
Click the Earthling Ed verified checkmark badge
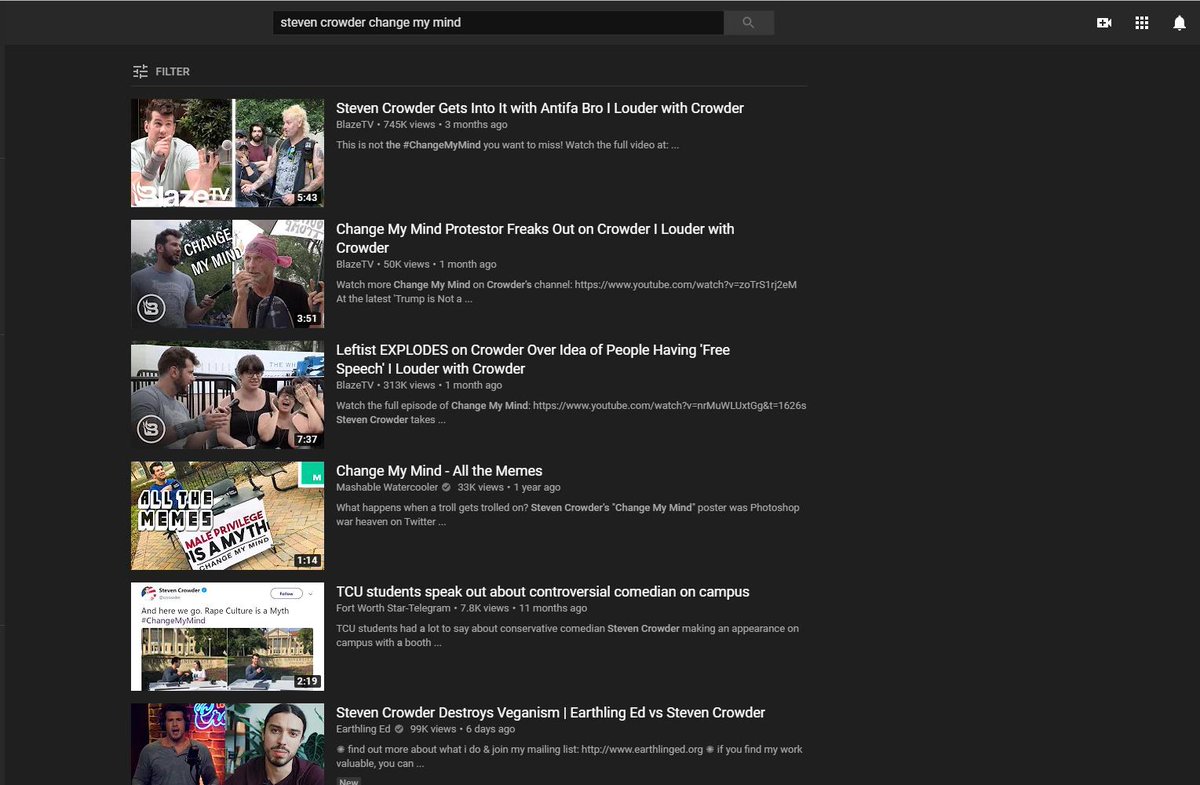(398, 729)
